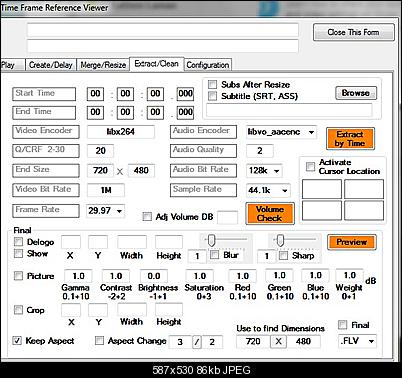Run the Volume Check button
The height and width of the screenshot is (378, 402).
(x=270, y=213)
